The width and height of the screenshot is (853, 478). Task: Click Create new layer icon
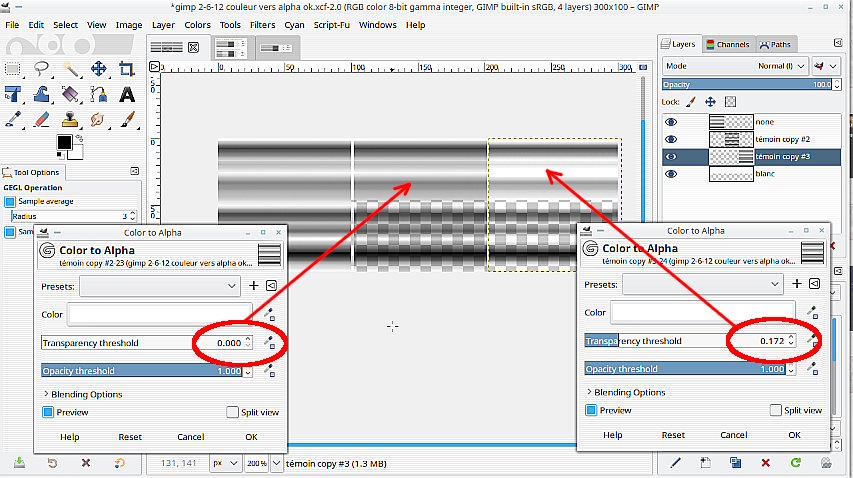pyautogui.click(x=706, y=463)
